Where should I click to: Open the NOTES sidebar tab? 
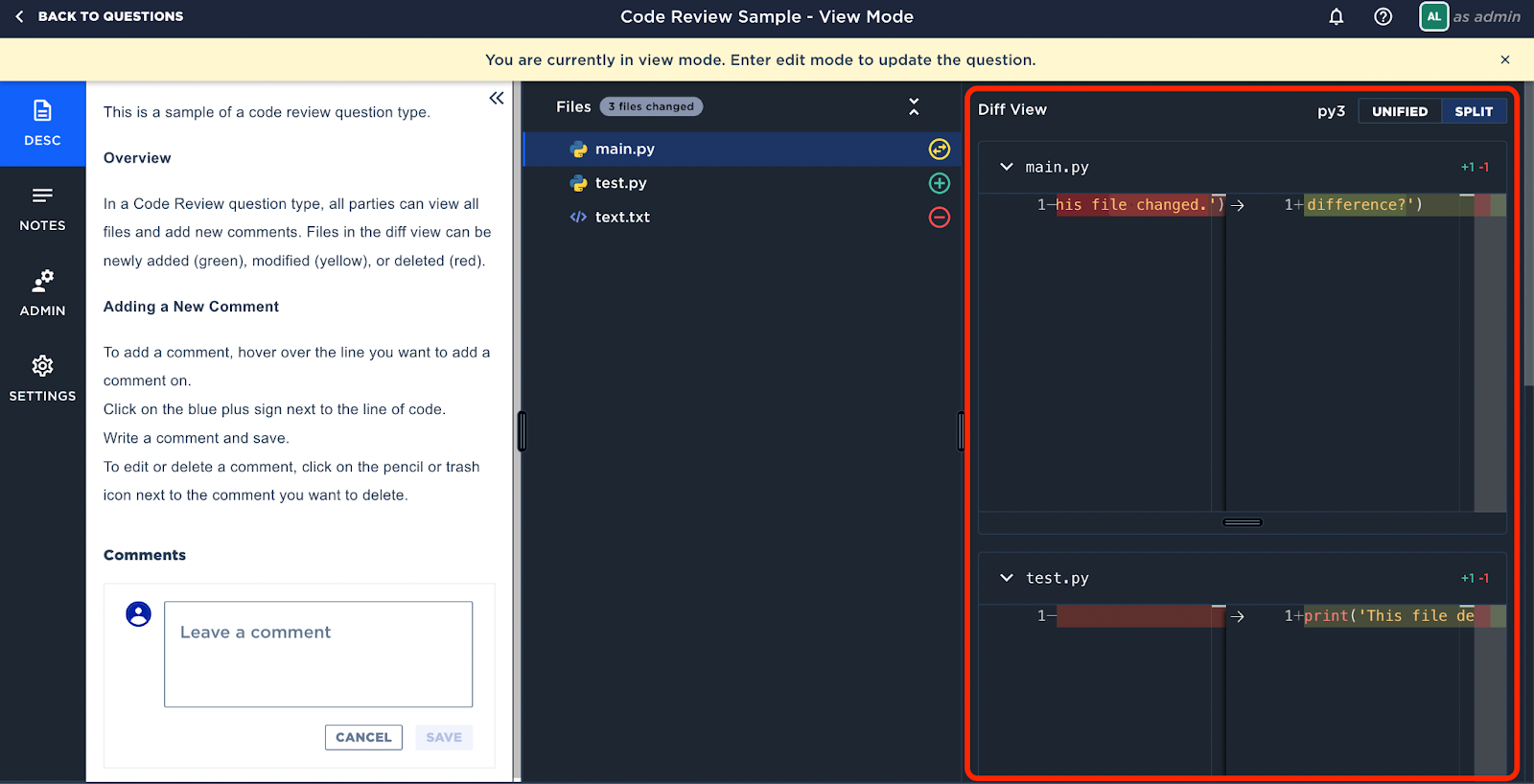tap(42, 209)
